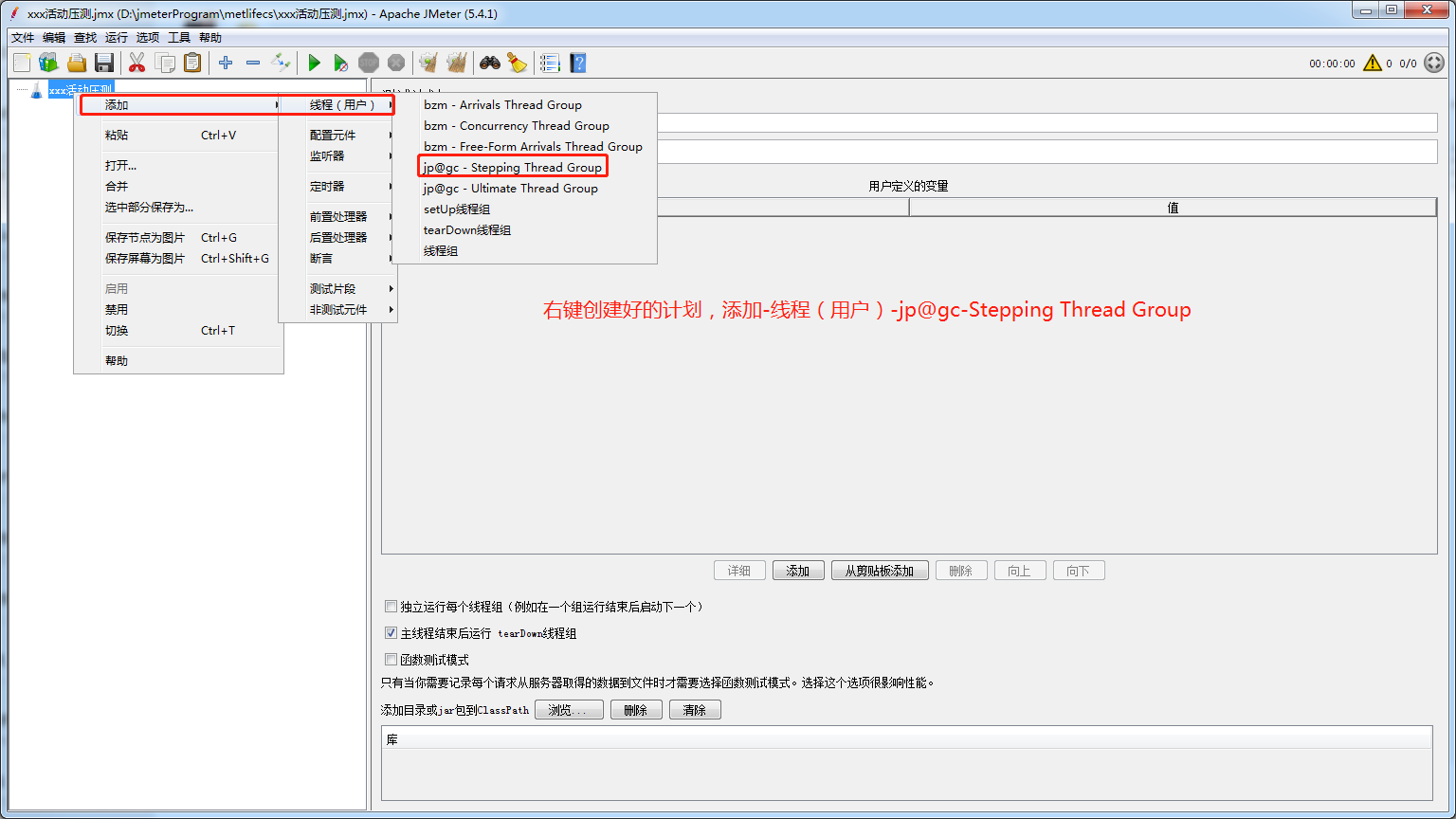Click the 从剪贴板添加 button
The width and height of the screenshot is (1456, 819).
pos(879,571)
